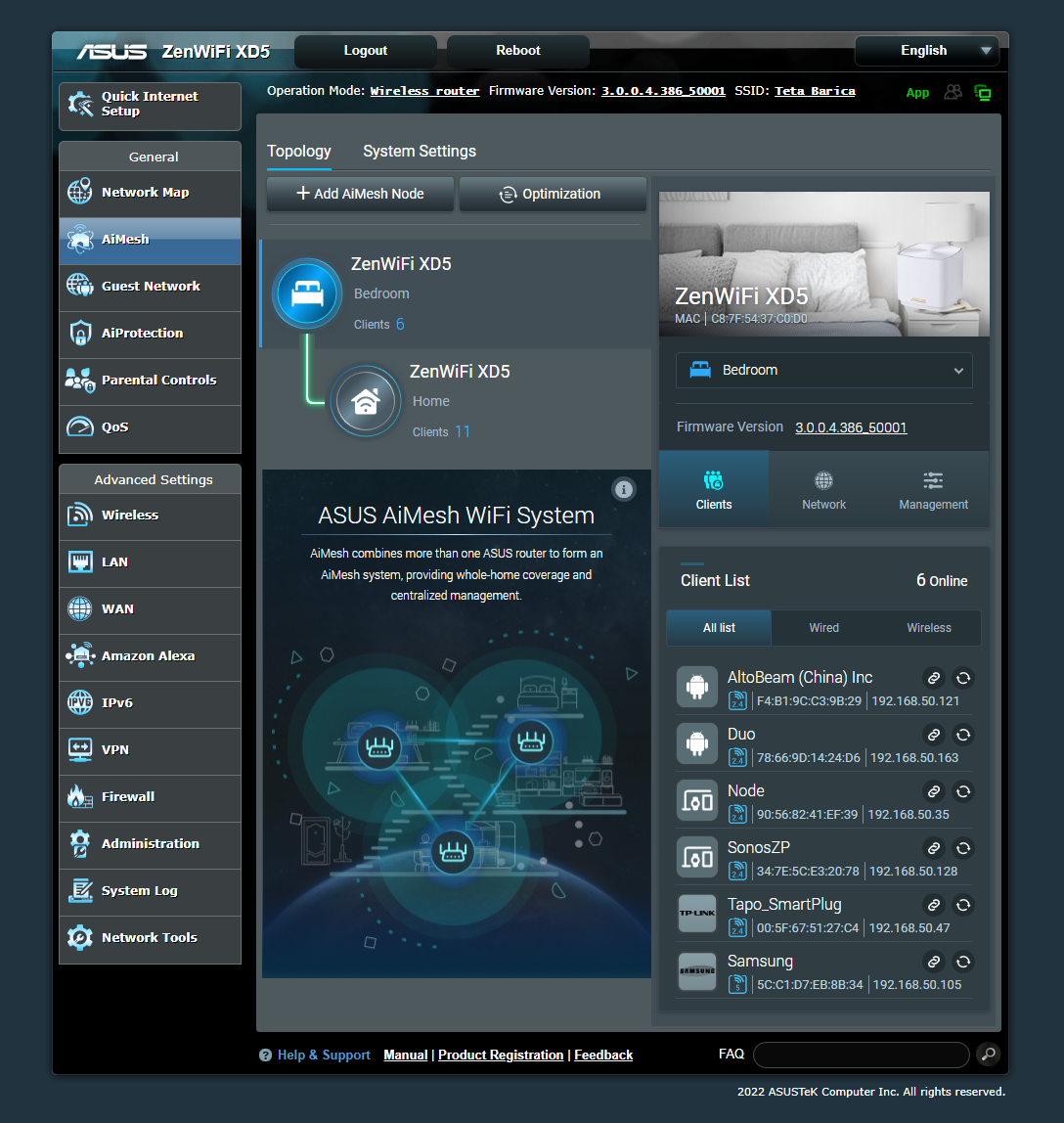Open the Management tab of the node

(934, 490)
